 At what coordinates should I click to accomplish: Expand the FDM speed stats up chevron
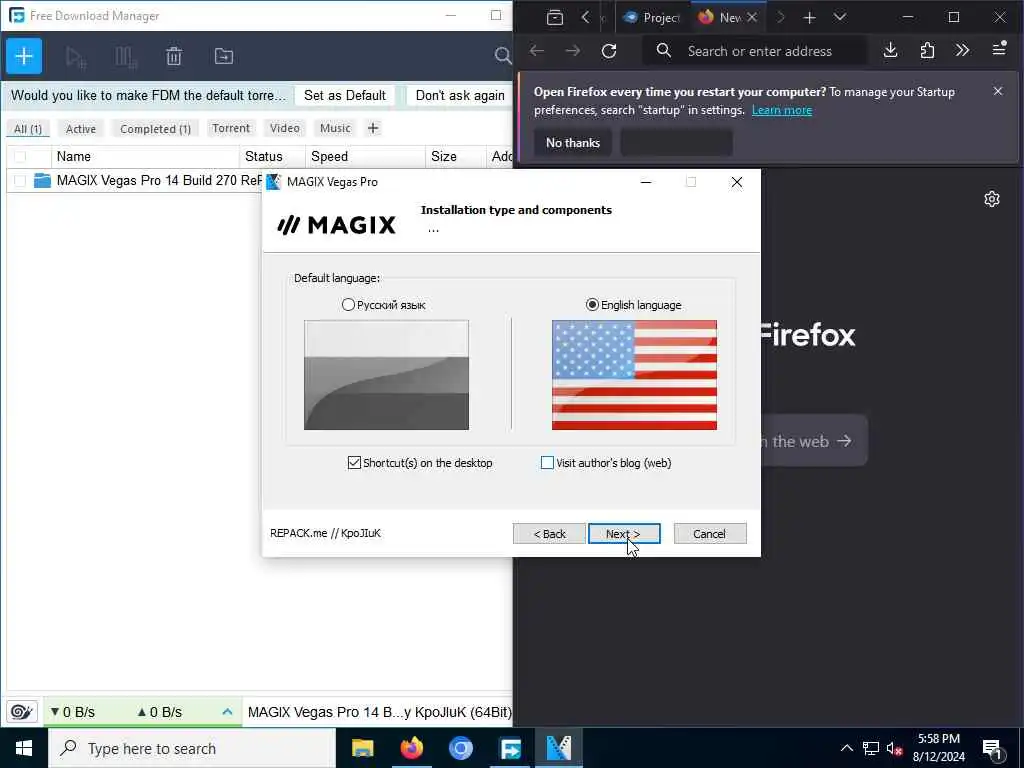[227, 712]
